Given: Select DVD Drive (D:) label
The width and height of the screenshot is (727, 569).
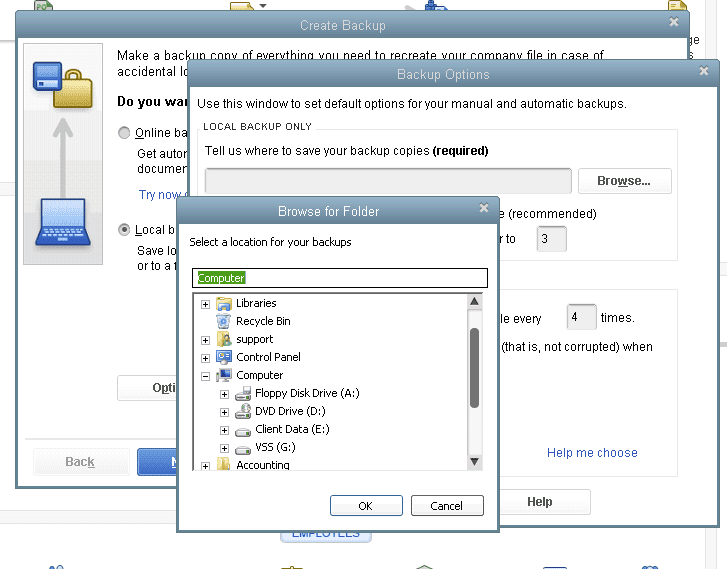Looking at the screenshot, I should (290, 411).
